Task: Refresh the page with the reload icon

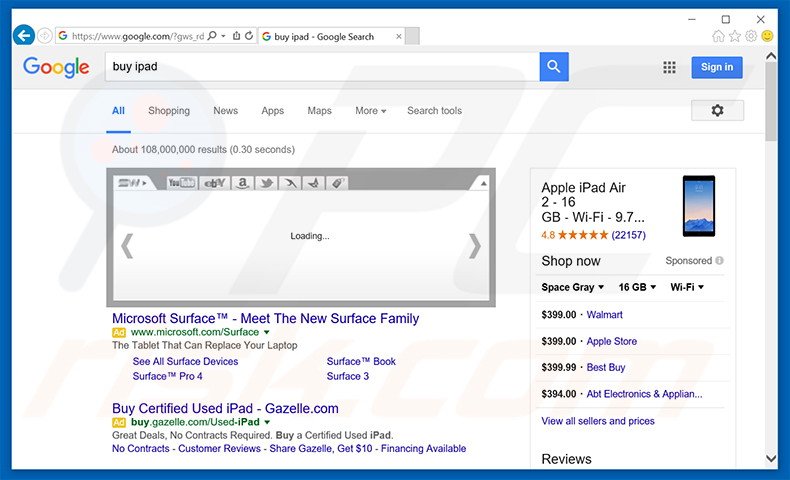Action: 249,36
